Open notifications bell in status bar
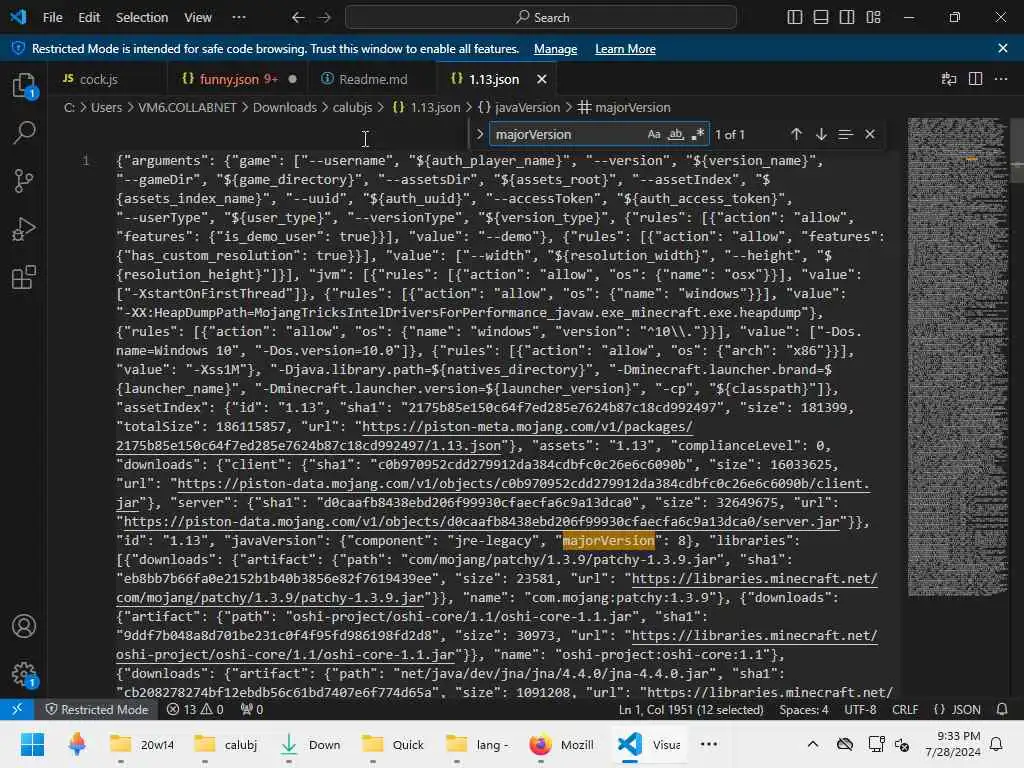Screen dimensions: 1024x768 tap(1002, 709)
